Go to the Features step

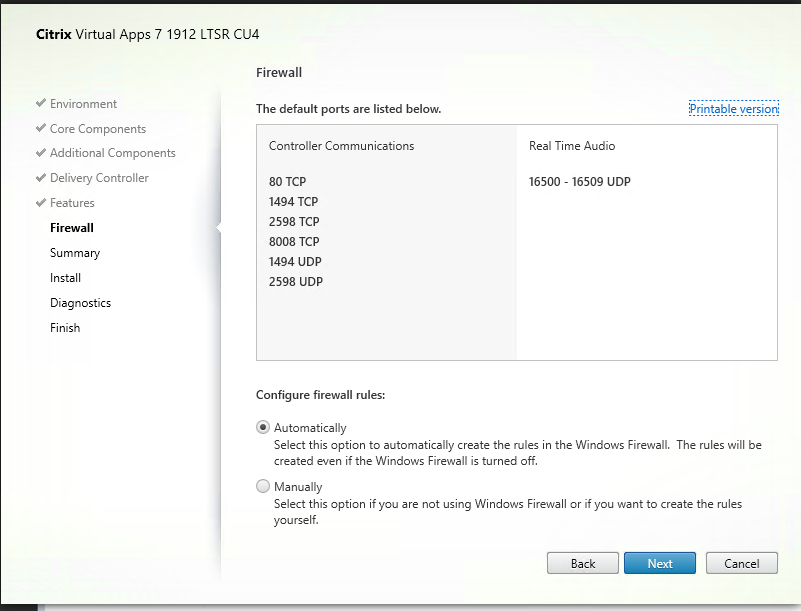[x=72, y=203]
